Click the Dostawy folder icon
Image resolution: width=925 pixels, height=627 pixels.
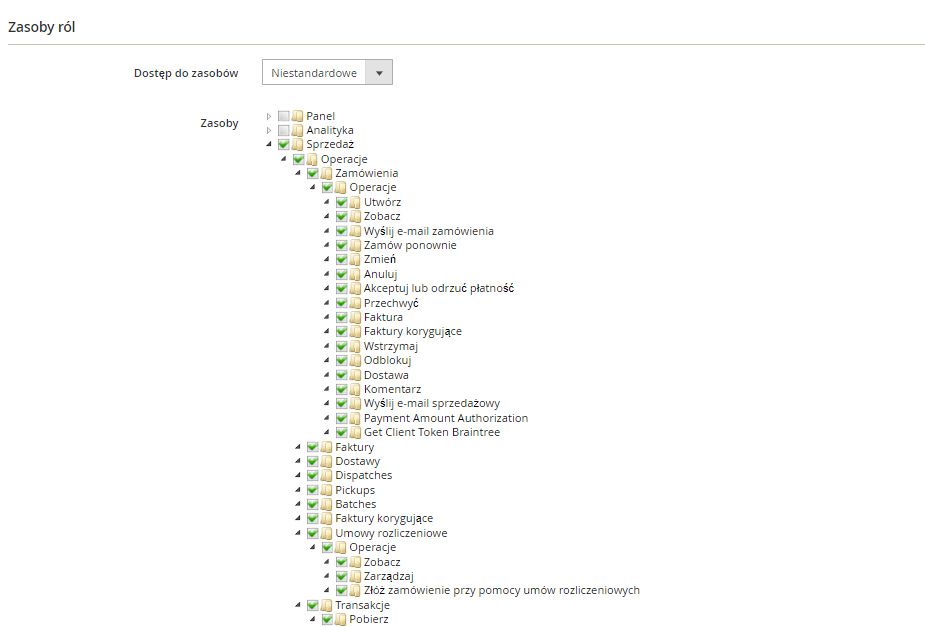(x=326, y=461)
